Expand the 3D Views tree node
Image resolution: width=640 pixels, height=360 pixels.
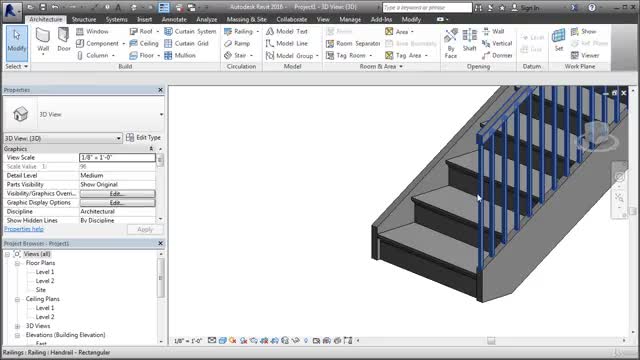click(x=17, y=326)
